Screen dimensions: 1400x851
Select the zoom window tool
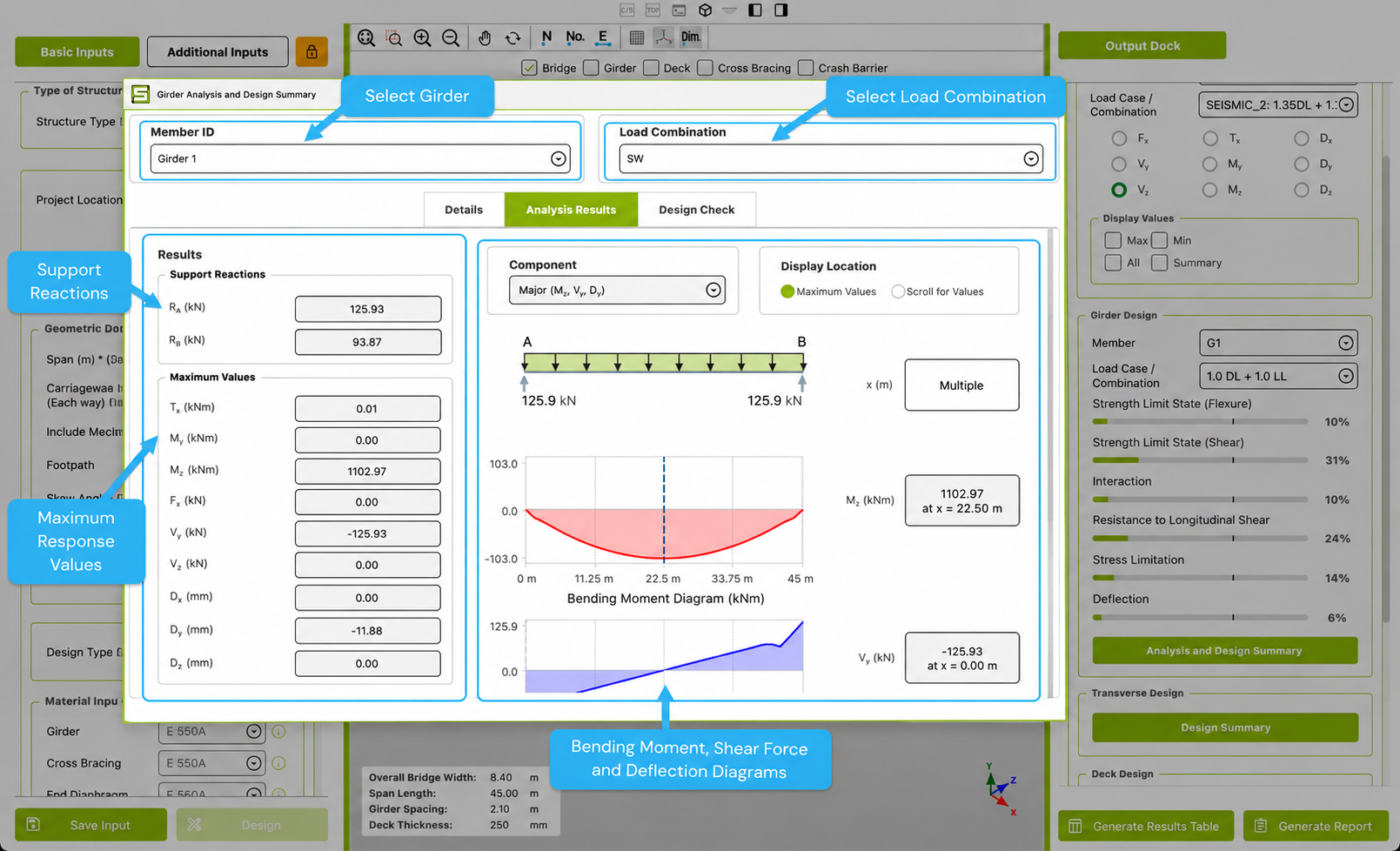pyautogui.click(x=394, y=37)
